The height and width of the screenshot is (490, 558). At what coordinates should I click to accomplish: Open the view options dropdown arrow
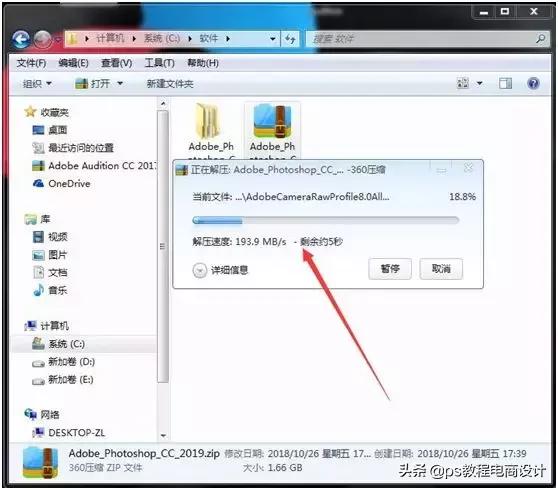pos(480,84)
